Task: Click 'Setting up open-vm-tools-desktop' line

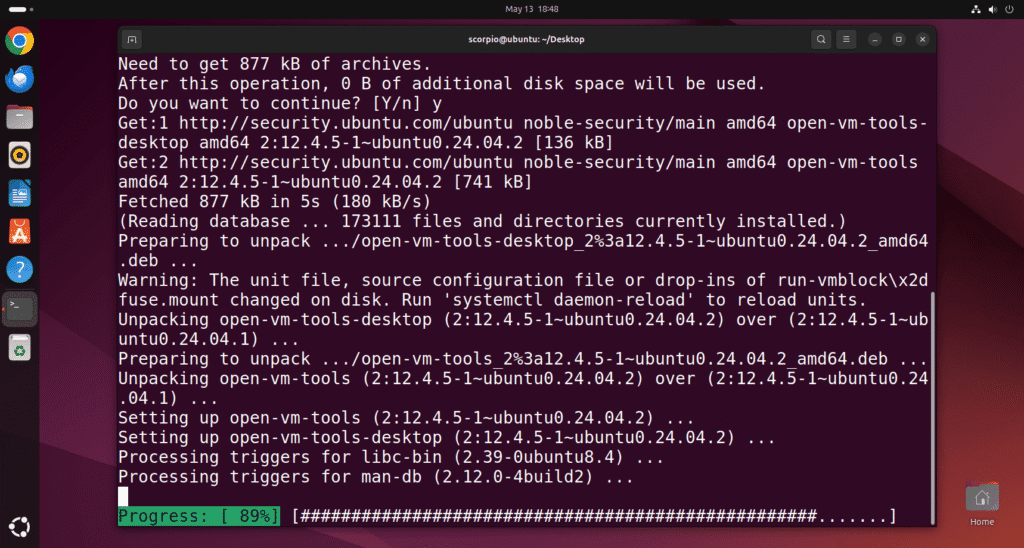Action: pyautogui.click(x=447, y=438)
